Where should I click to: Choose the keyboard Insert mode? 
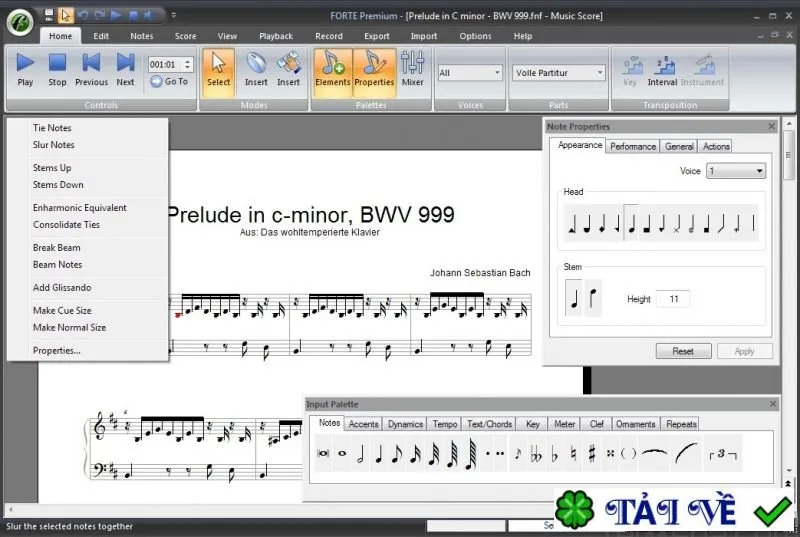[x=288, y=70]
